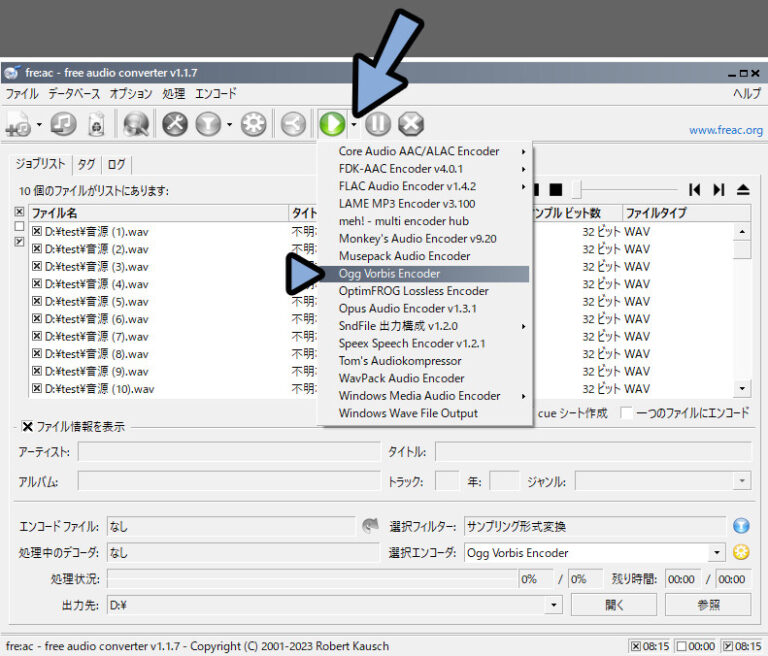Pause encoding with the pause icon
Image resolution: width=768 pixels, height=656 pixels.
pyautogui.click(x=378, y=124)
